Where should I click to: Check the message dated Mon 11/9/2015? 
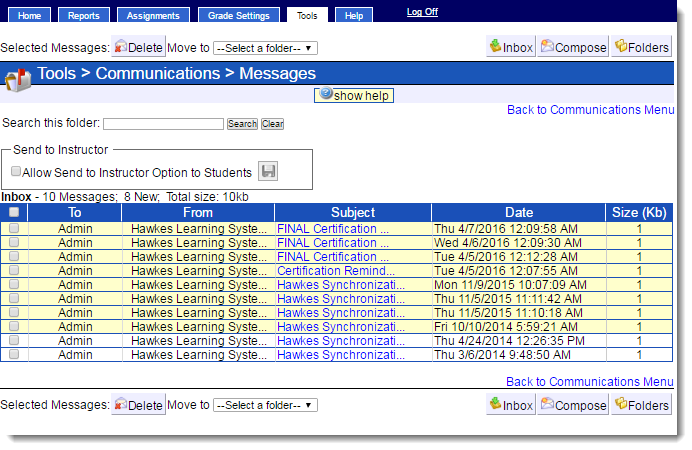[14, 284]
